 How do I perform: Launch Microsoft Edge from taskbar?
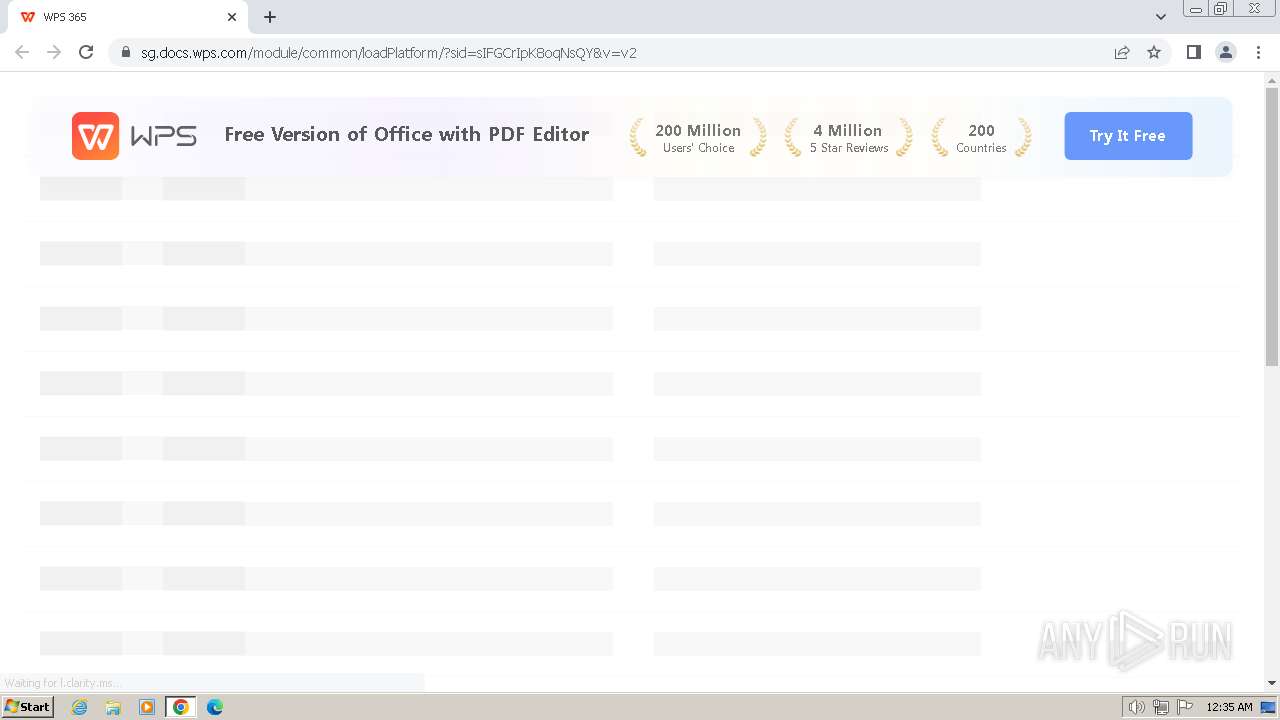pyautogui.click(x=215, y=707)
